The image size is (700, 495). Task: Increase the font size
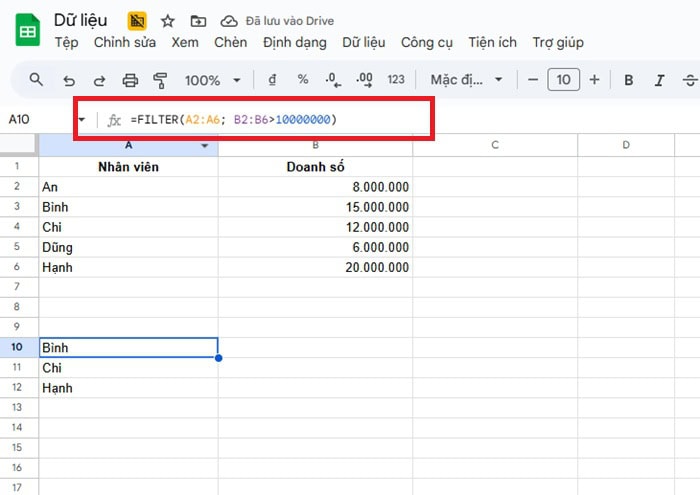point(594,80)
